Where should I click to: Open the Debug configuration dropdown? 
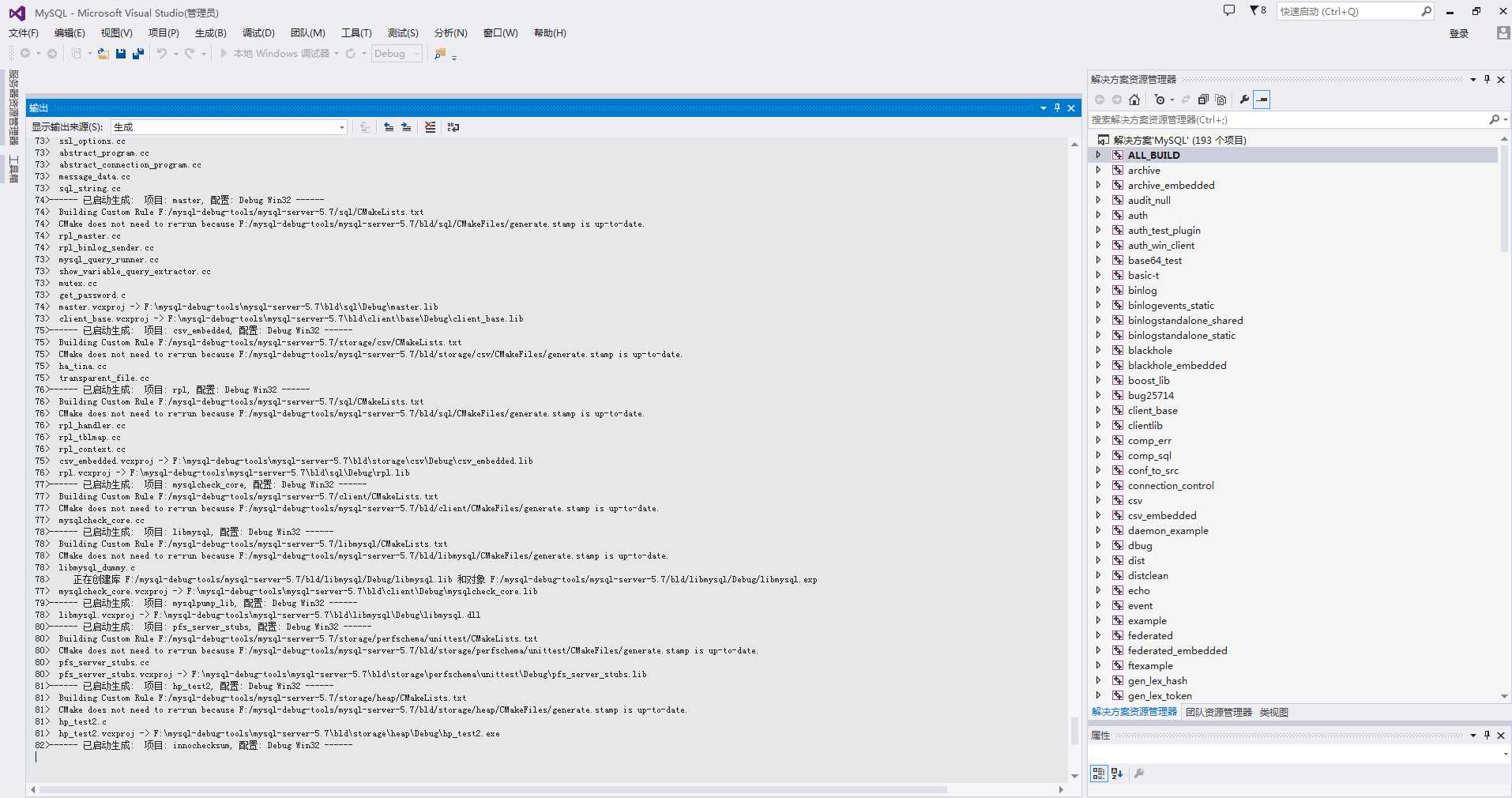click(397, 54)
